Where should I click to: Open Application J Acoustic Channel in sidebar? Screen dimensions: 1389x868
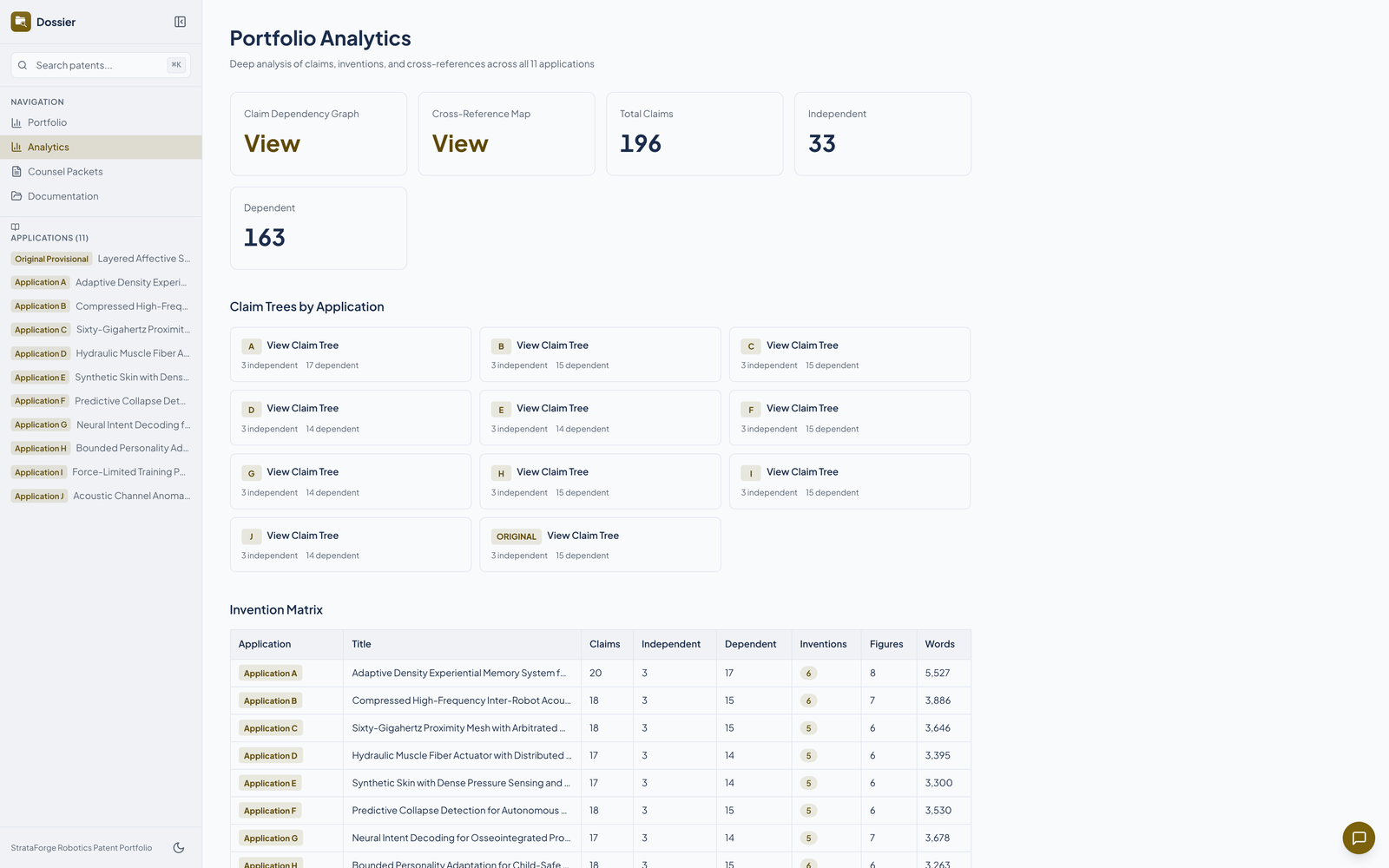pos(101,496)
